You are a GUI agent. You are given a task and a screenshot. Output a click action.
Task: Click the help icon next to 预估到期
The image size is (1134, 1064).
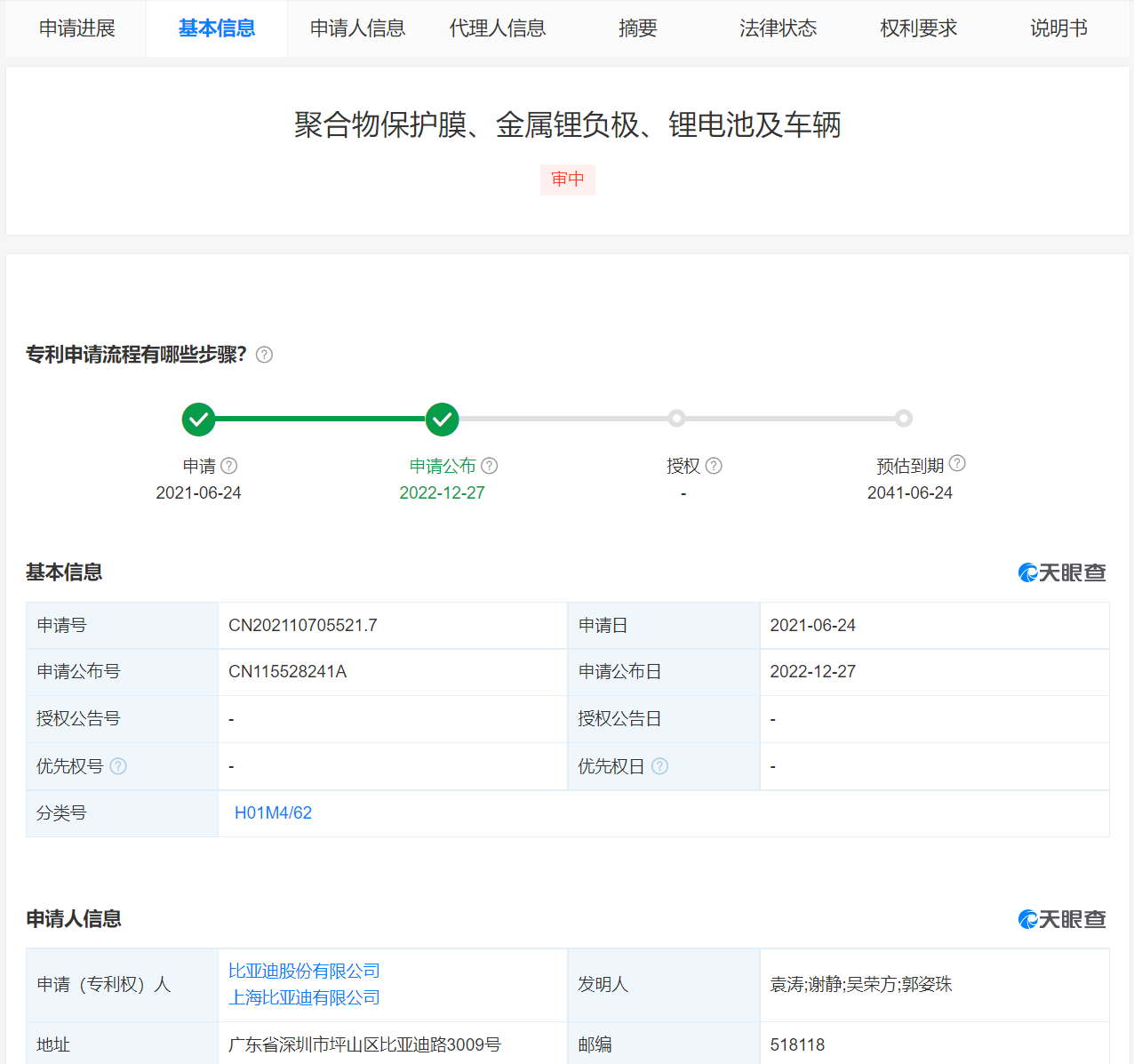[957, 463]
